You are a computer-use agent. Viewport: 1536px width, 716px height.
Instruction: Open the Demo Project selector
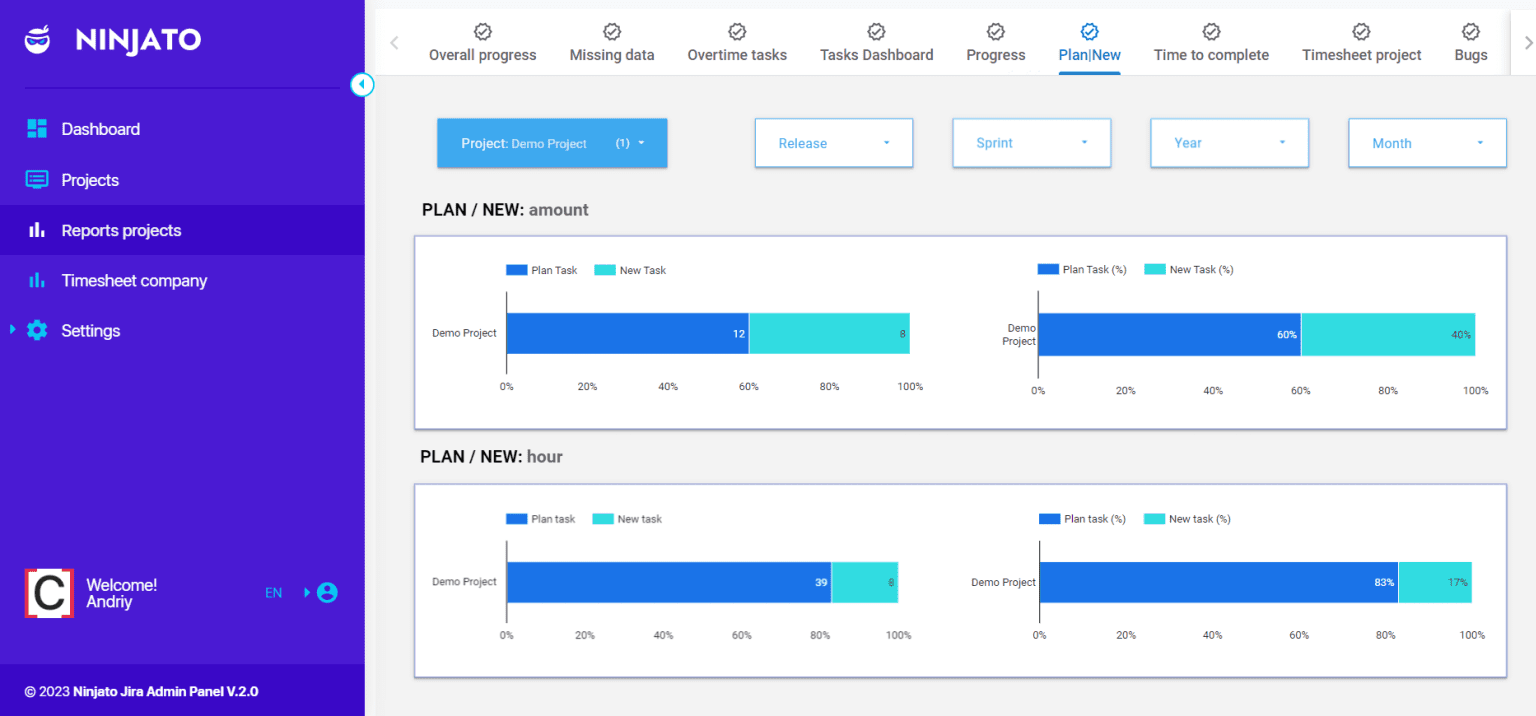tap(551, 143)
